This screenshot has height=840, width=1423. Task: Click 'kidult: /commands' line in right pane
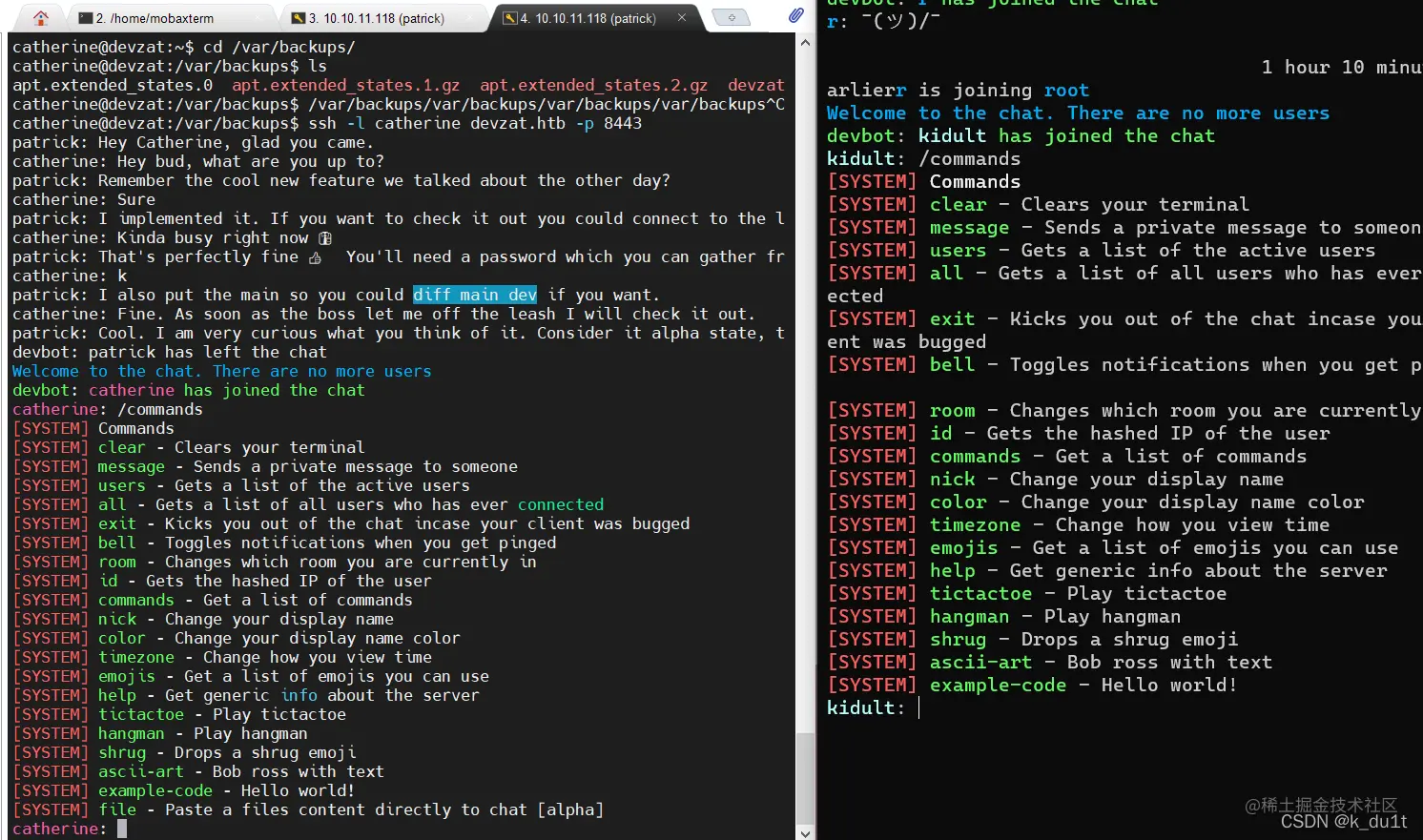click(x=924, y=158)
